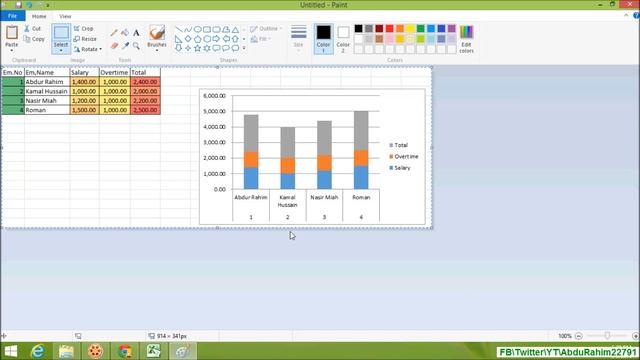Click Cut in the Clipboard group
Screen dimensions: 640x360
tap(33, 29)
